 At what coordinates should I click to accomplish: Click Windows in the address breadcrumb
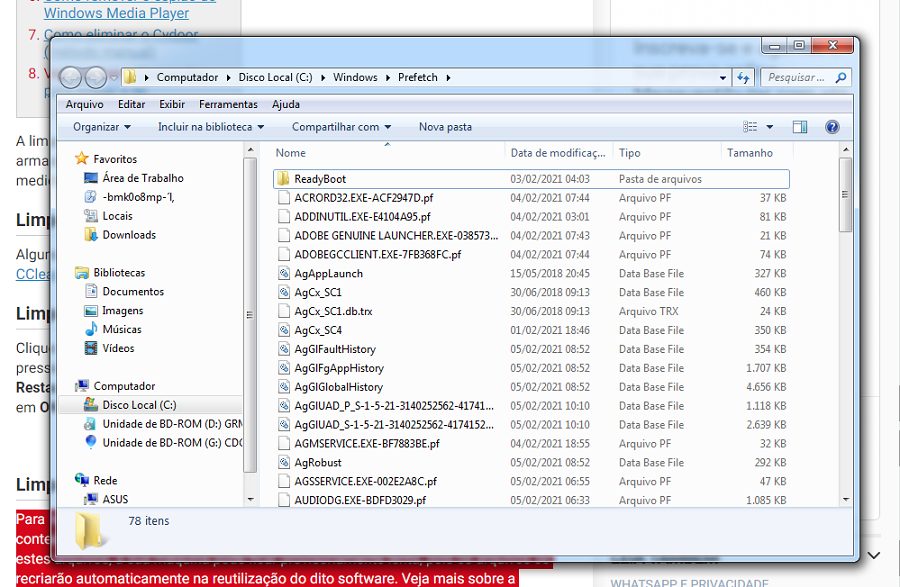coord(355,77)
